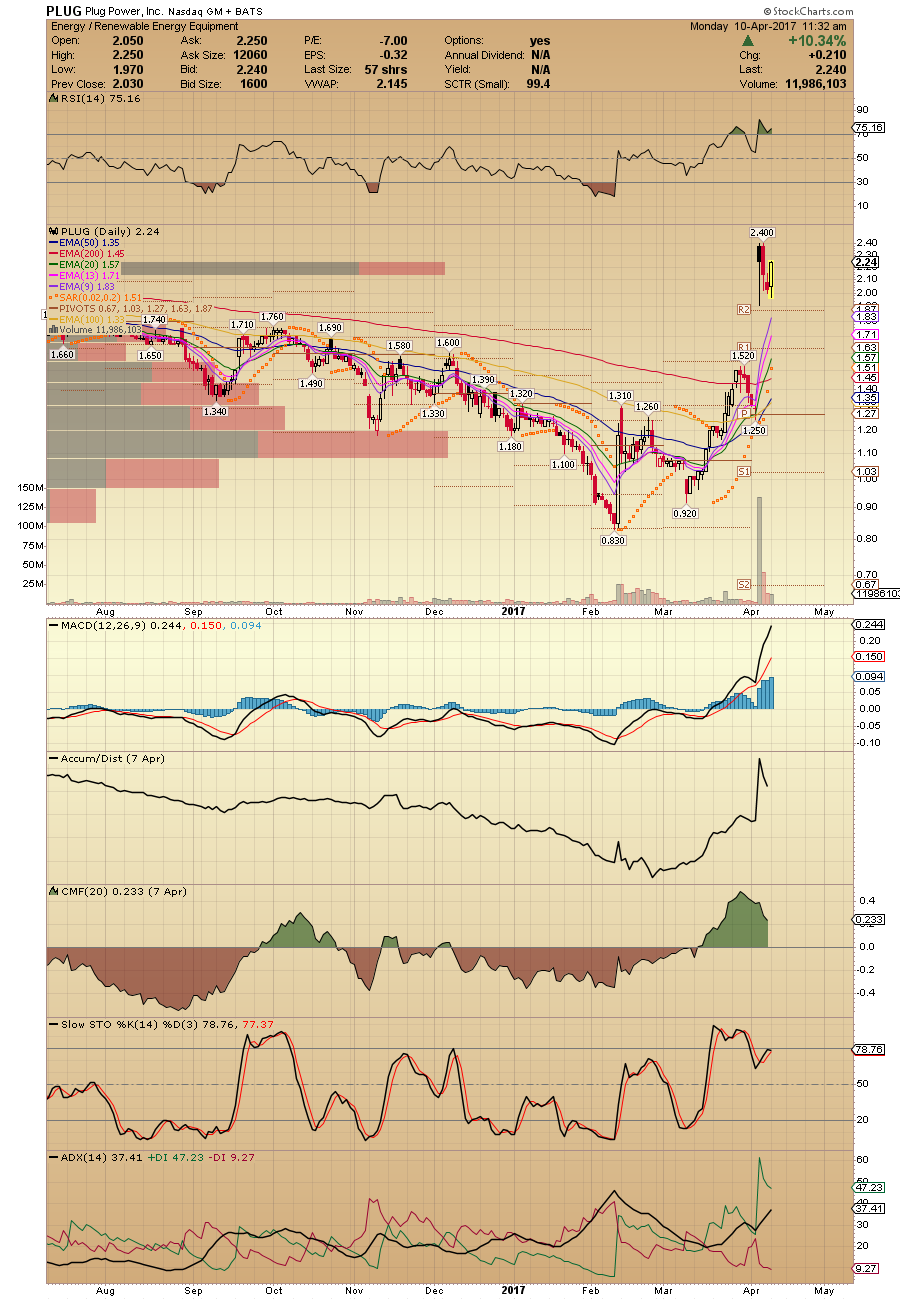Image resolution: width=900 pixels, height=1300 pixels.
Task: Click the 2.24 current price tag
Action: (866, 262)
